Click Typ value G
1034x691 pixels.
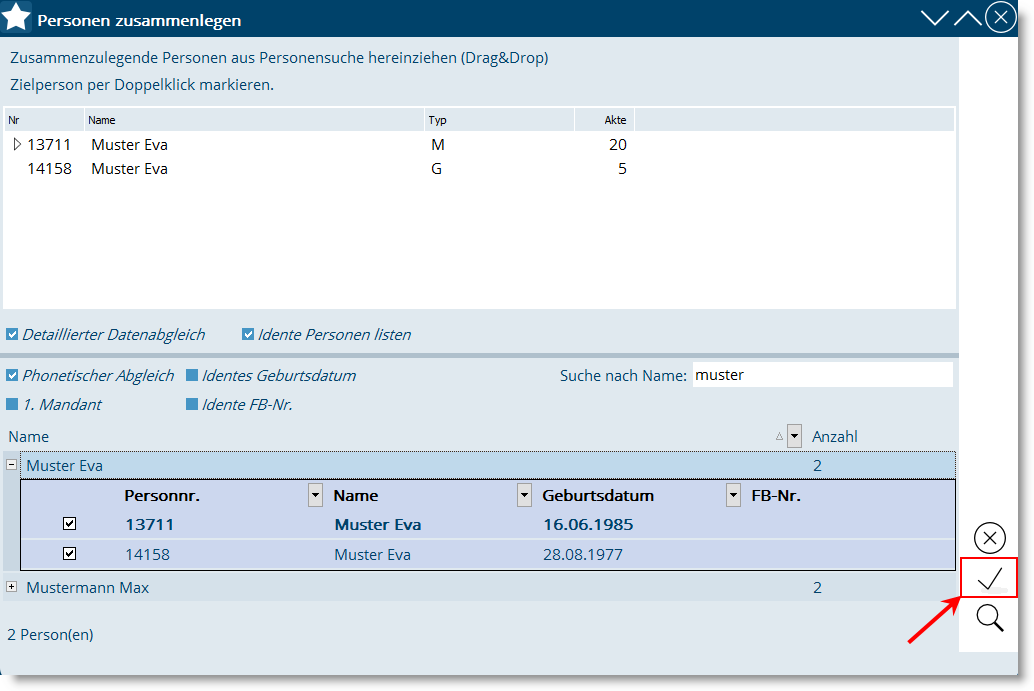point(437,169)
